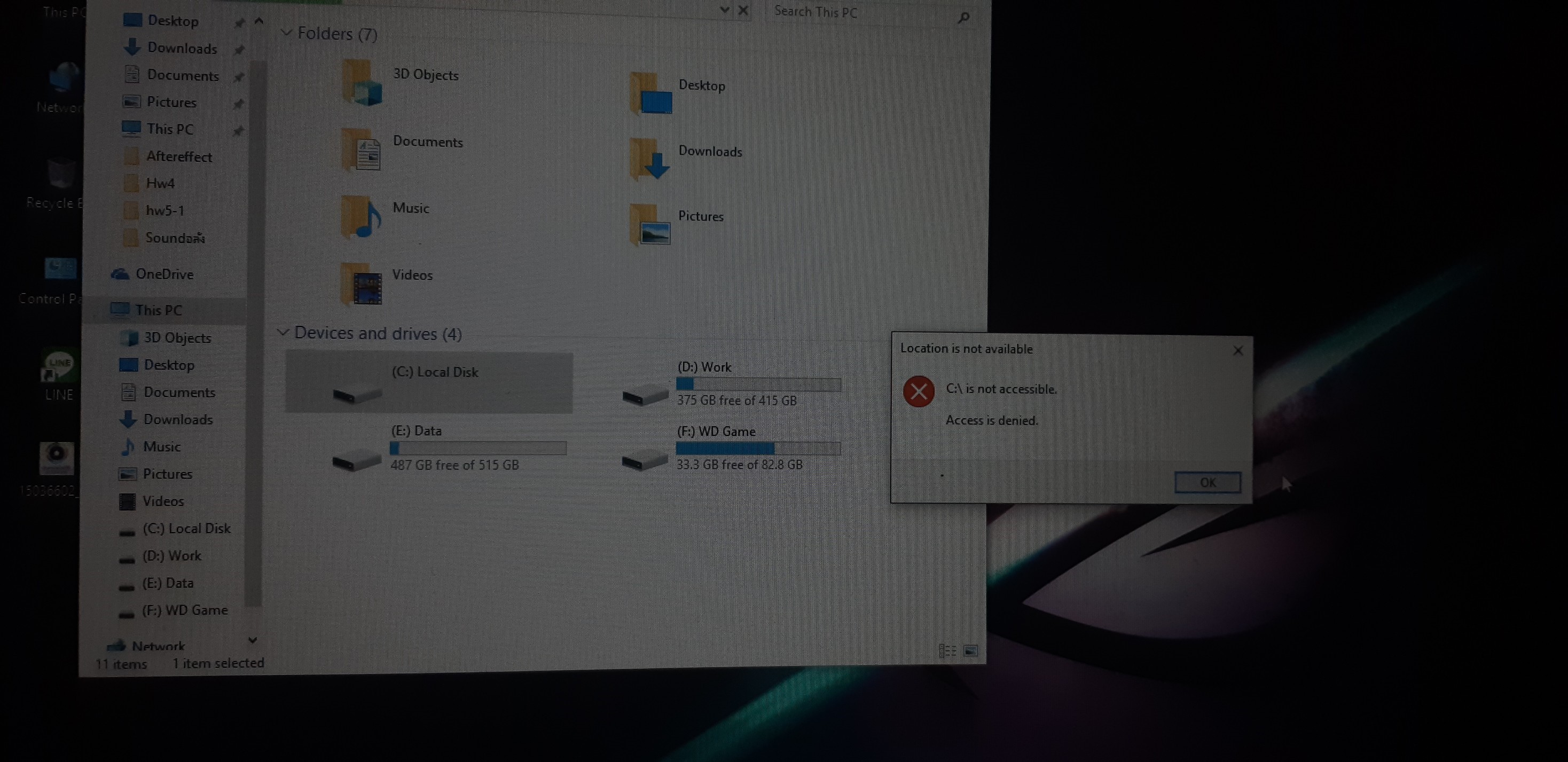Click the navigation pane scrollbar
The width and height of the screenshot is (1568, 762).
click(x=256, y=328)
